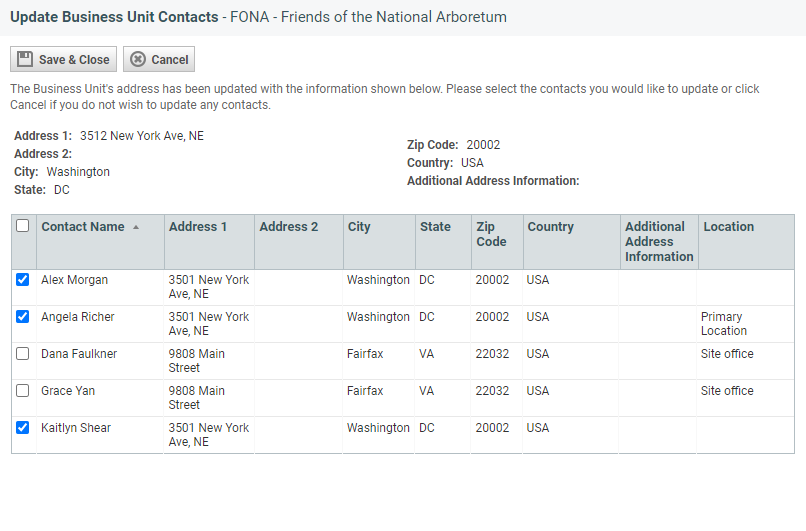Toggle the select-all header checkbox
This screenshot has height=531, width=806.
23,226
